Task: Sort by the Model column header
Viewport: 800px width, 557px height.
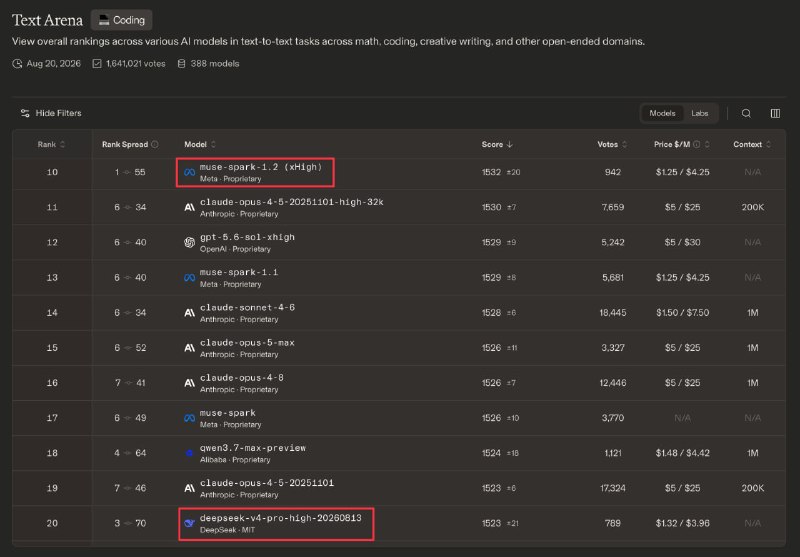Action: (x=200, y=144)
